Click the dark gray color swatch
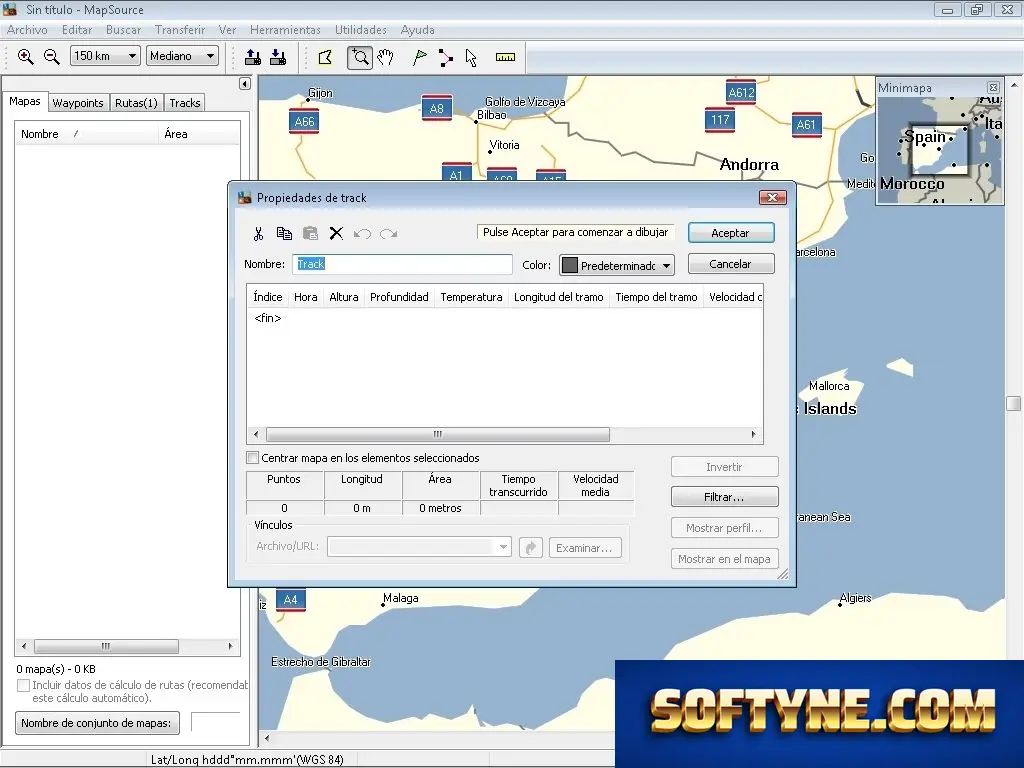Screen dimensions: 1024x768 coord(570,266)
